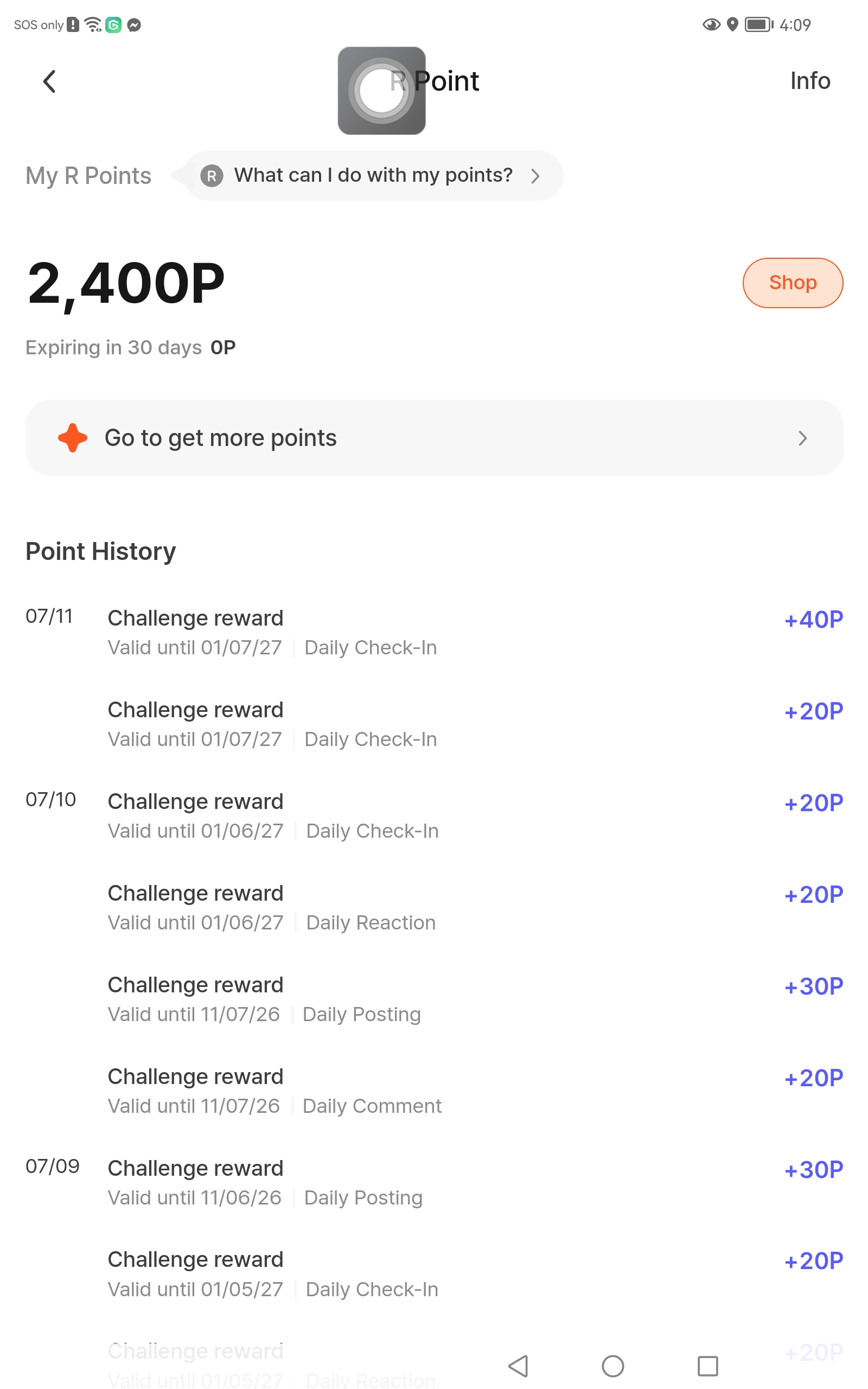Viewport: 868px width, 1389px height.
Task: Select the My R Points label
Action: coord(88,176)
